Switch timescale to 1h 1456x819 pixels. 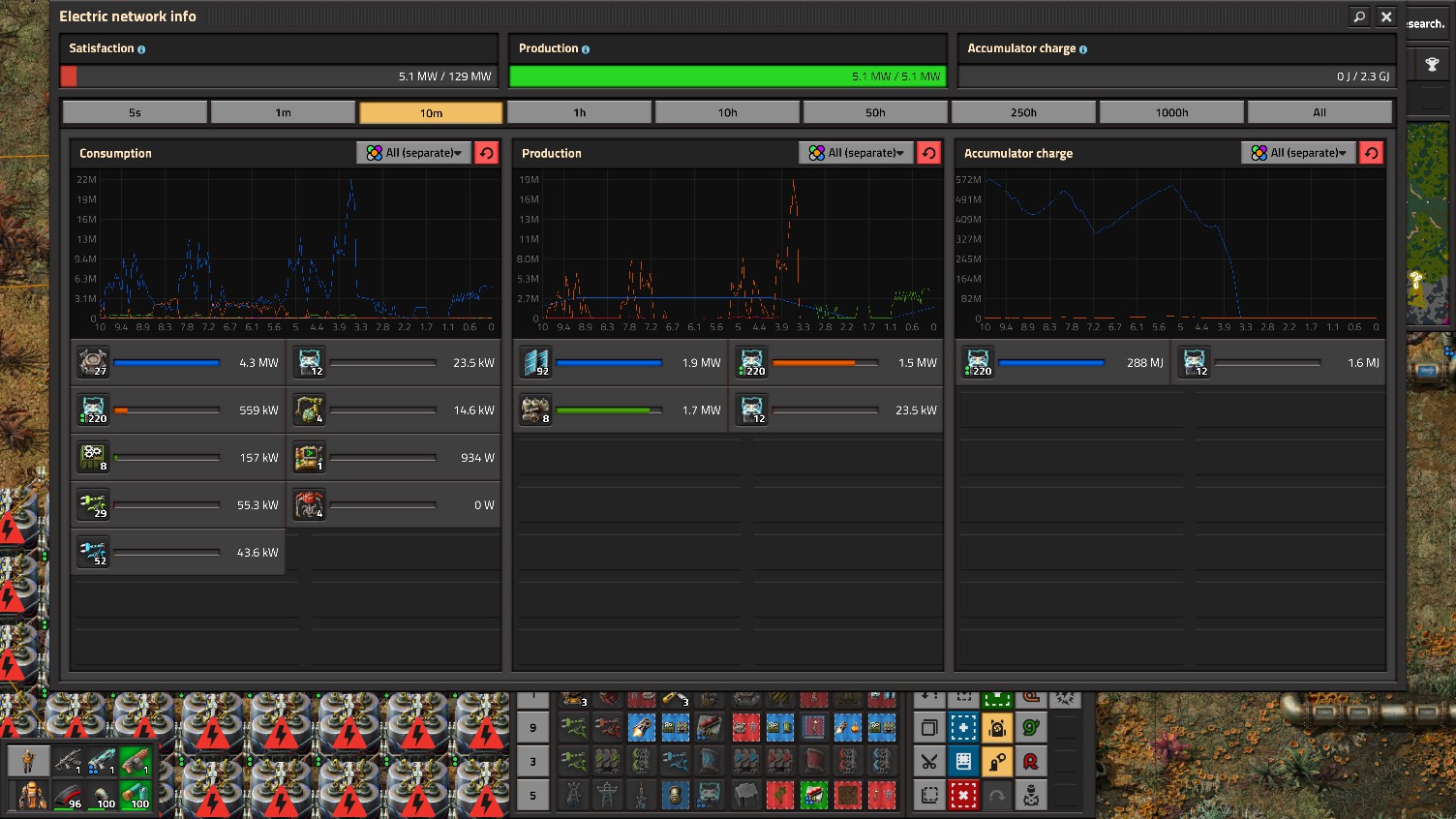579,112
